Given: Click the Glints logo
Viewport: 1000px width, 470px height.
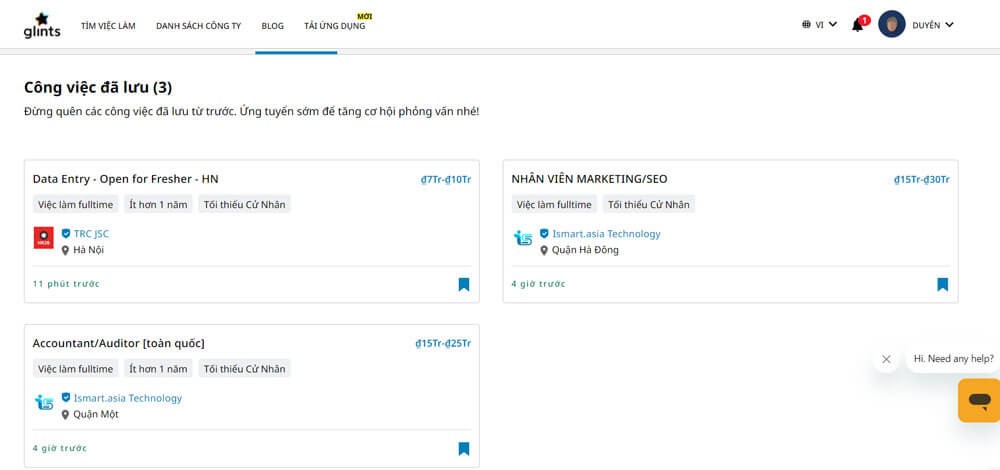Looking at the screenshot, I should [x=42, y=25].
